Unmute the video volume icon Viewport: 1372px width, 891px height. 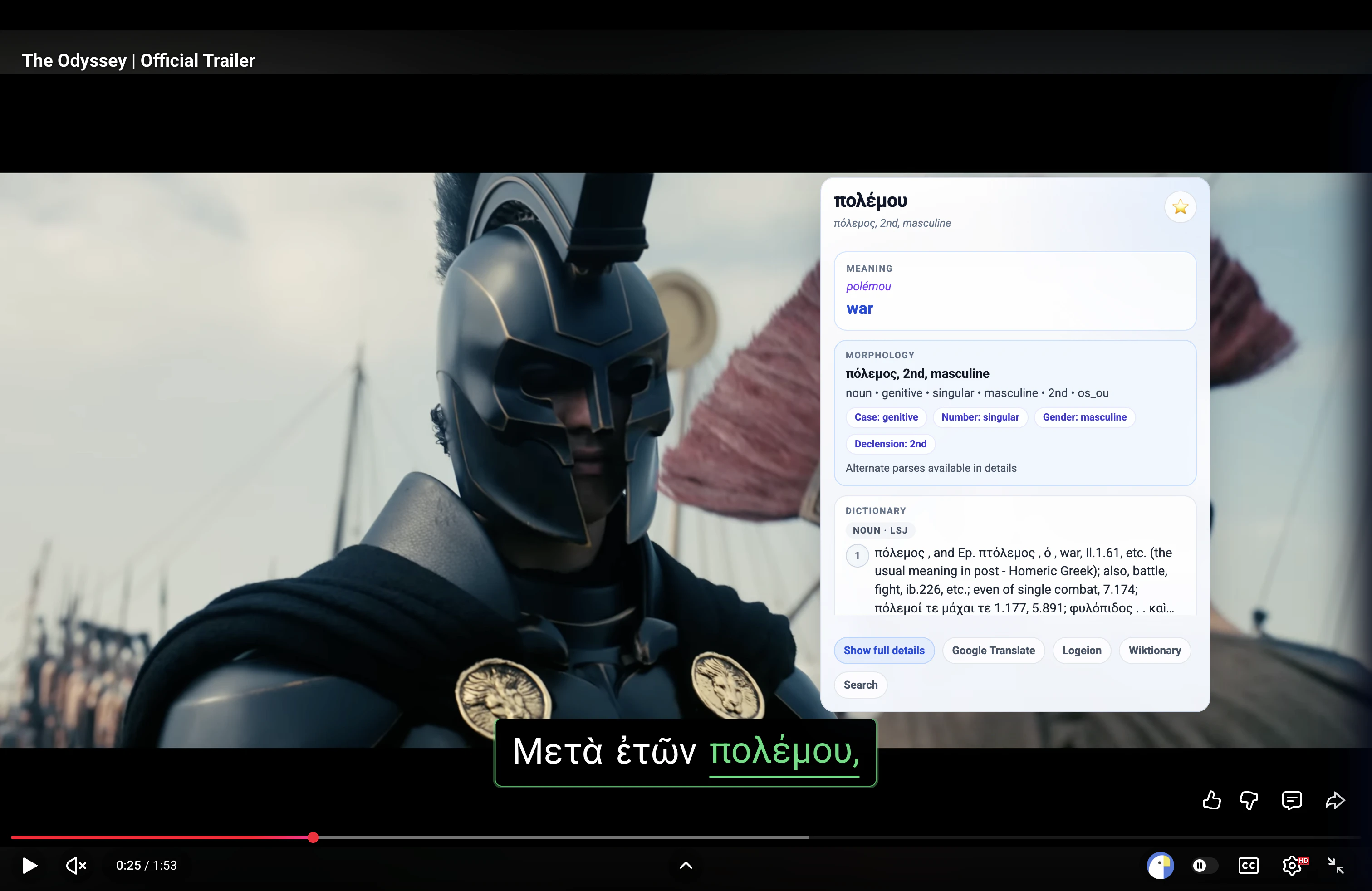point(75,865)
